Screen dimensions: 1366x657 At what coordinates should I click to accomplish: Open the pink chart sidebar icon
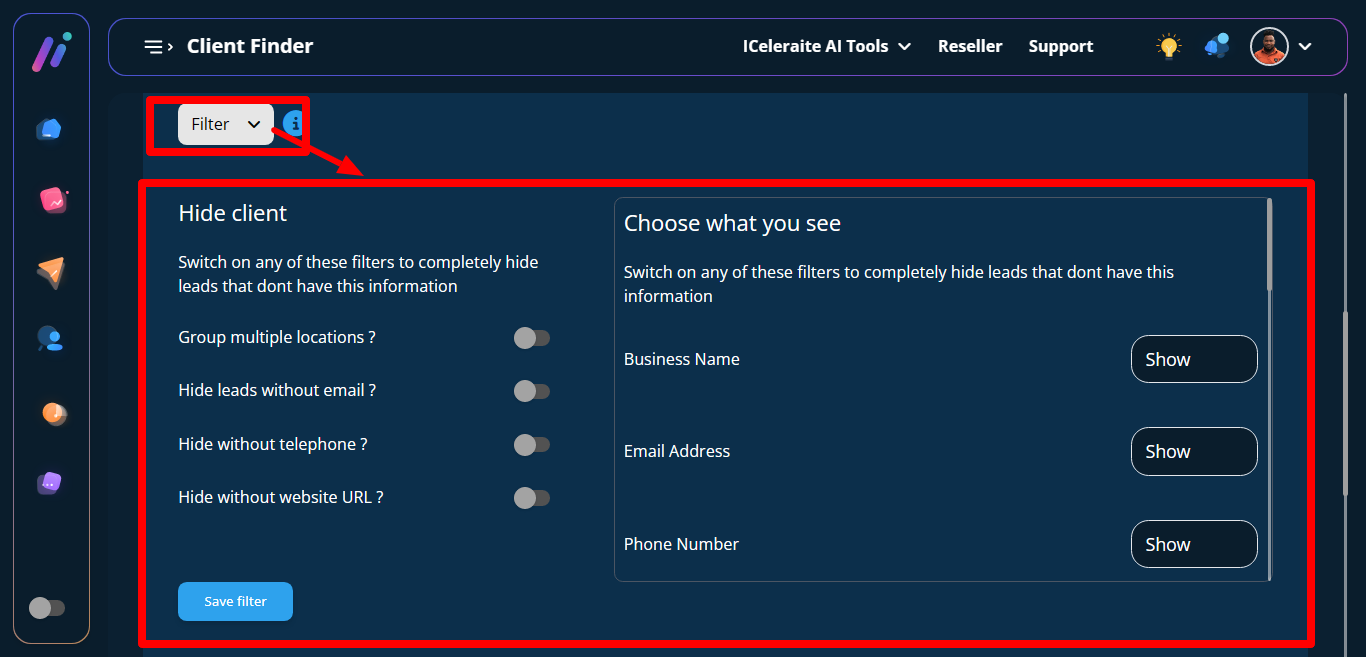[x=52, y=200]
